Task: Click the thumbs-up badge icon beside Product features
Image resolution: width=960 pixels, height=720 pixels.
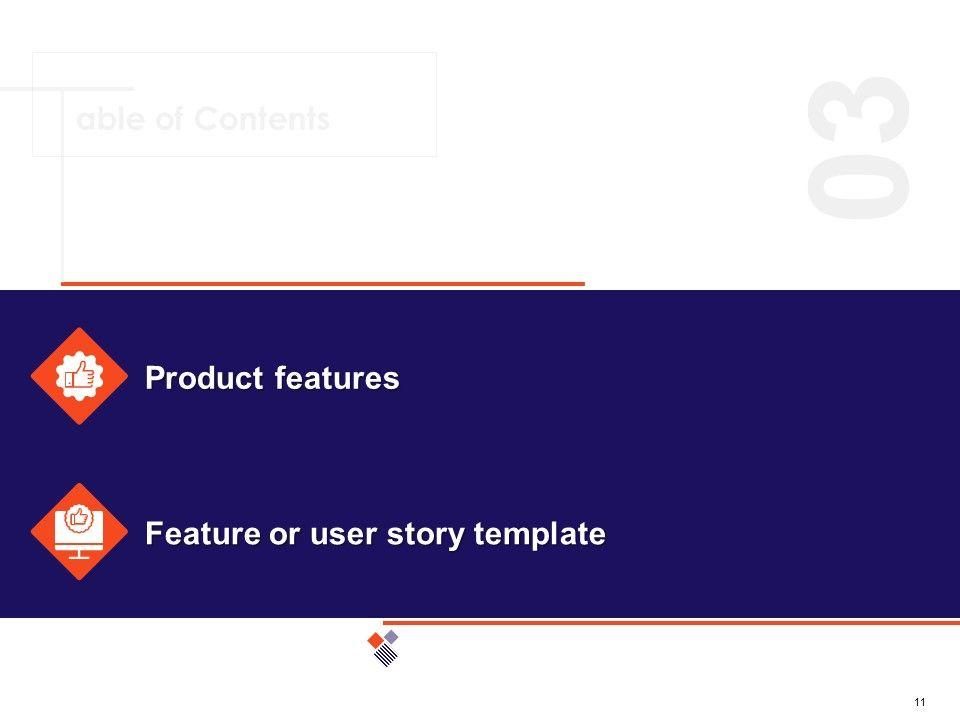Action: coord(79,377)
